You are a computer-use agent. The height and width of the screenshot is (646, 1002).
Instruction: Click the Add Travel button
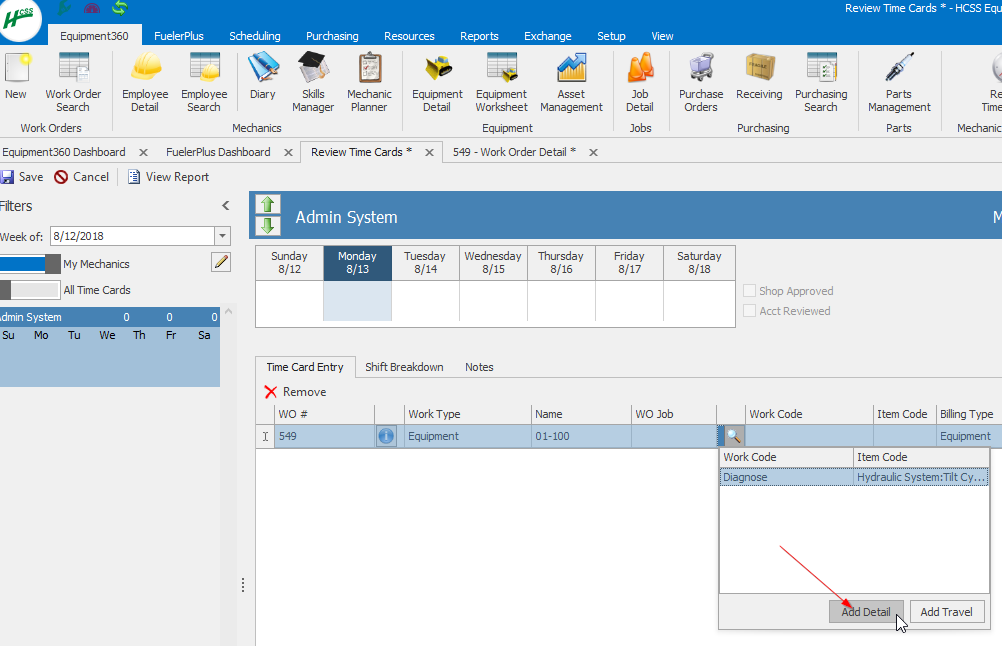pyautogui.click(x=946, y=611)
